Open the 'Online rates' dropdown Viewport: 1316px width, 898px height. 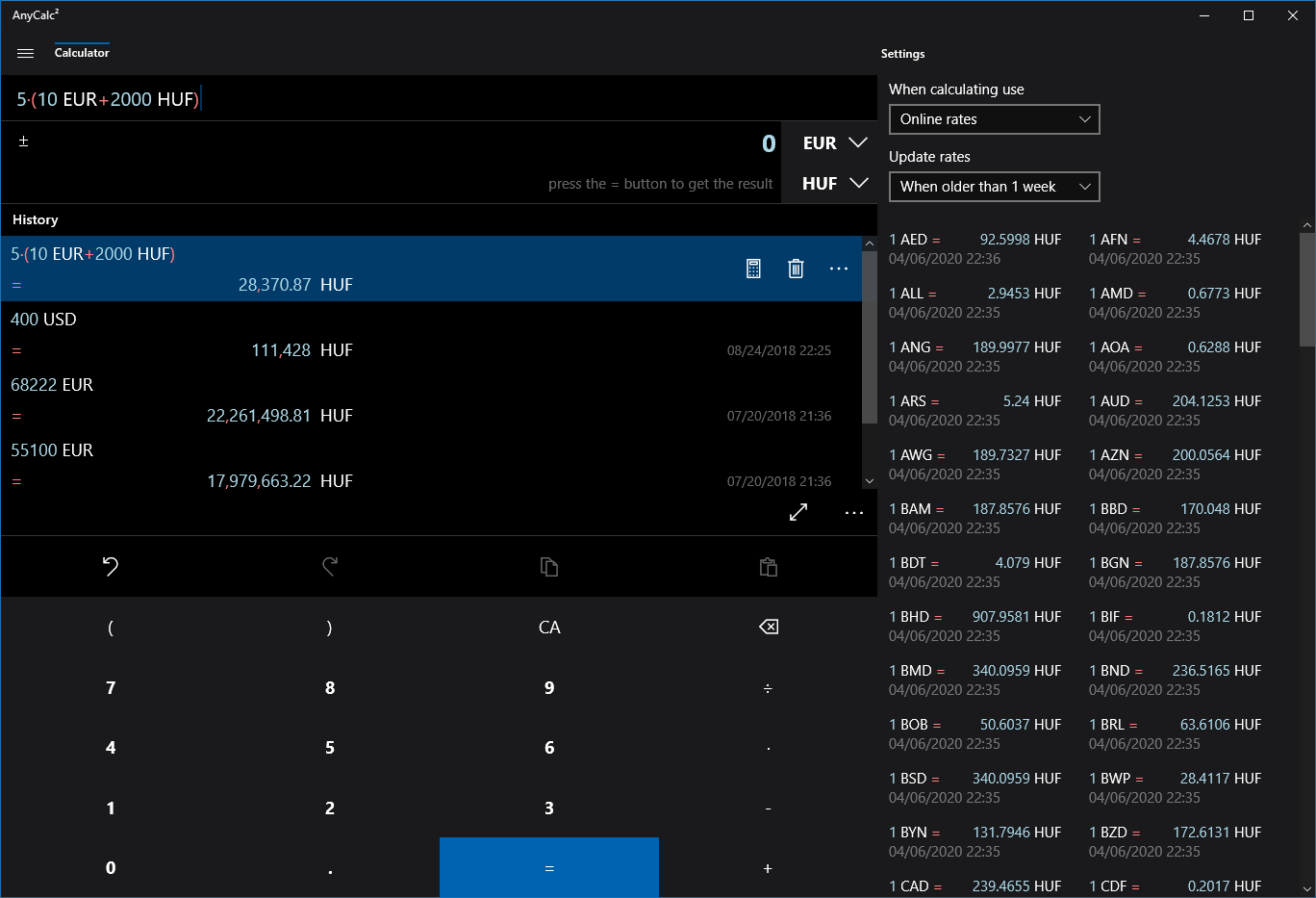click(994, 119)
